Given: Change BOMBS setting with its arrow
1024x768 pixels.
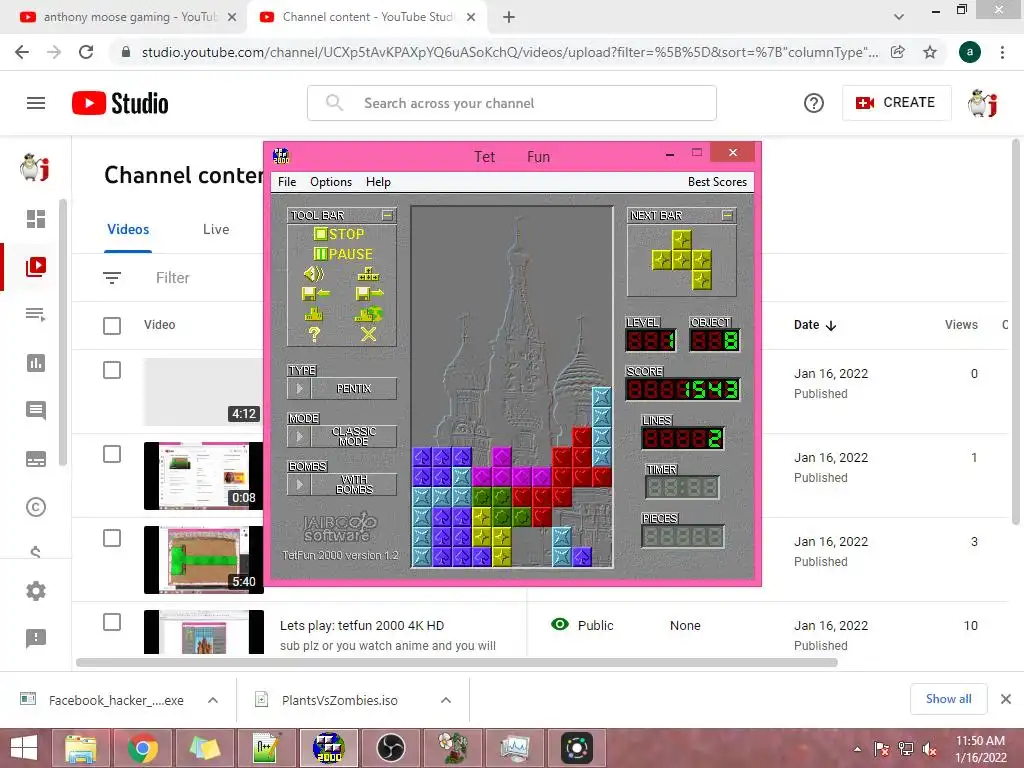Looking at the screenshot, I should 300,485.
